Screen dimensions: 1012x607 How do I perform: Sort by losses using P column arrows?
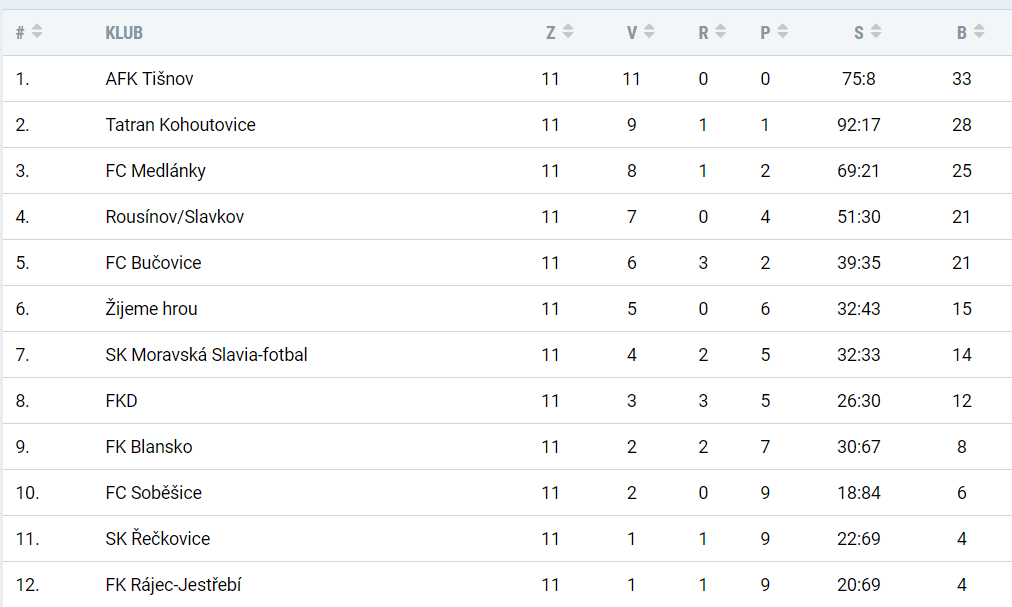coord(783,31)
